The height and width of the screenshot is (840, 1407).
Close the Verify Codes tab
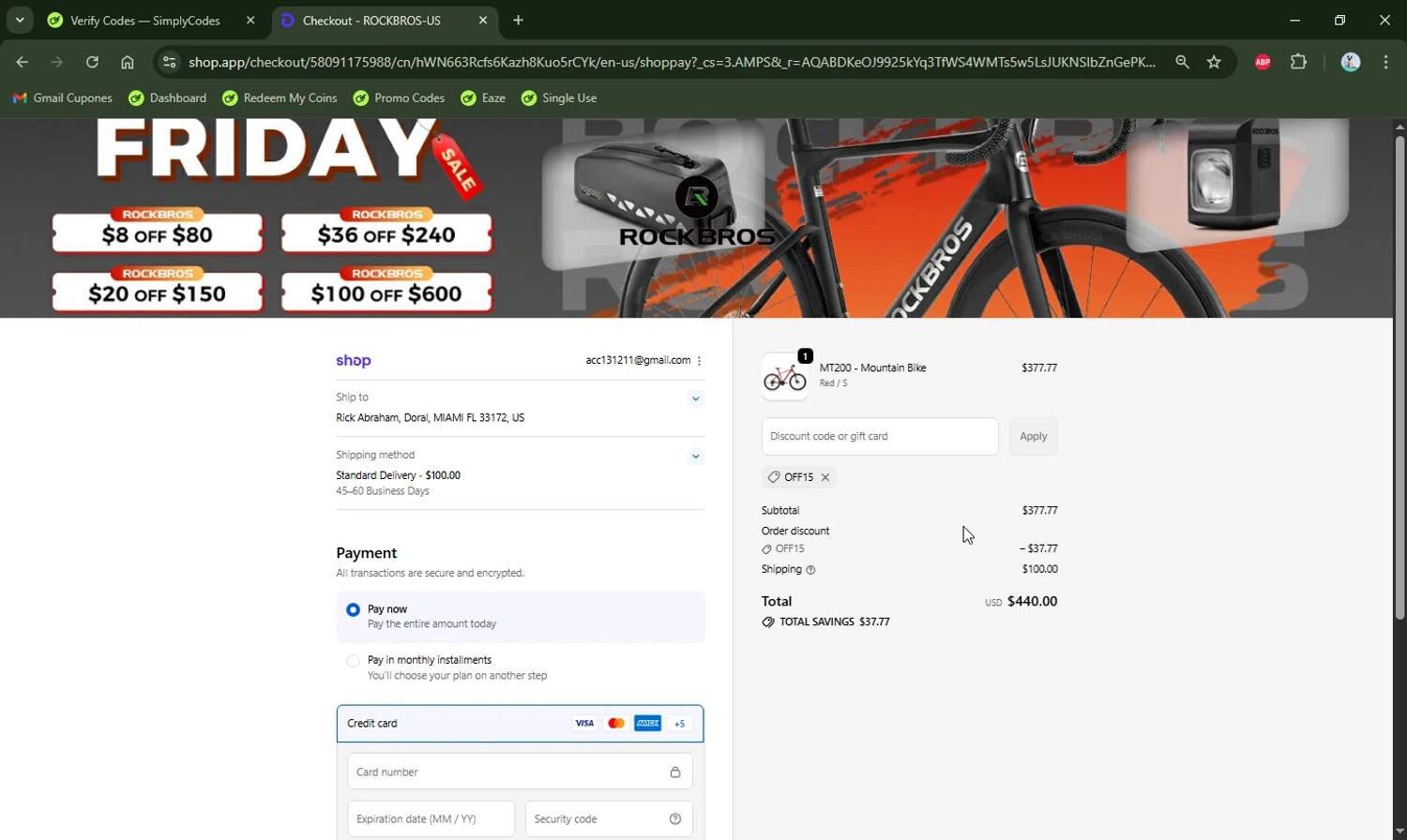(250, 20)
